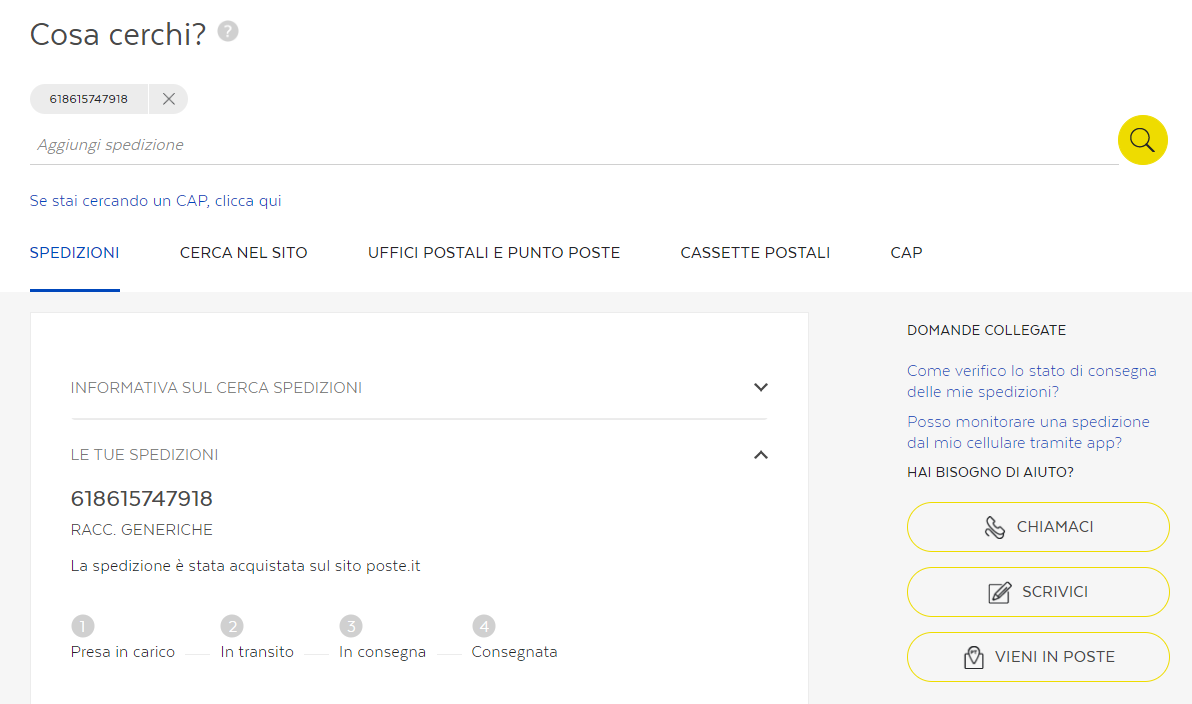This screenshot has height=704, width=1192.
Task: Switch to CASSETTE POSTALI tab
Action: tap(755, 253)
